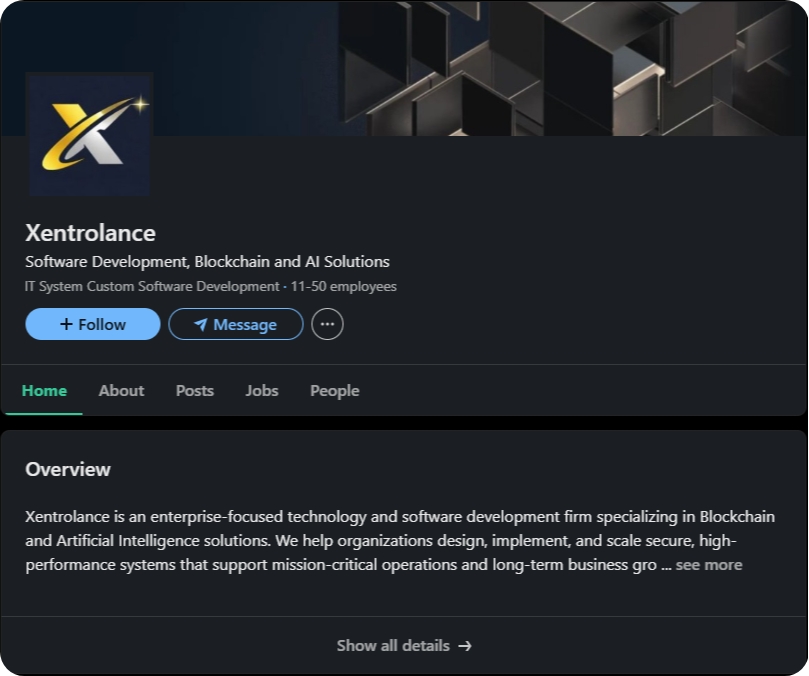This screenshot has height=676, width=809.
Task: Click the arrow icon beside Show all details
Action: pyautogui.click(x=465, y=646)
